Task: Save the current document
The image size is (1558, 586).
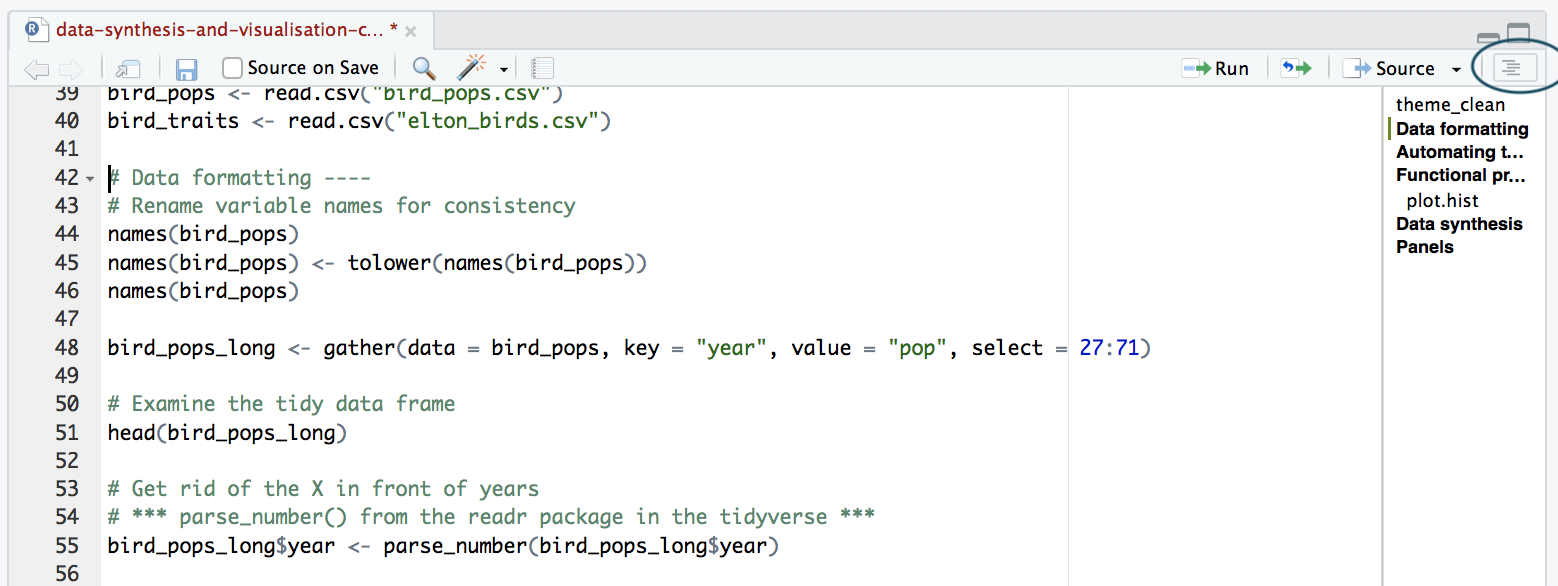Action: click(186, 69)
